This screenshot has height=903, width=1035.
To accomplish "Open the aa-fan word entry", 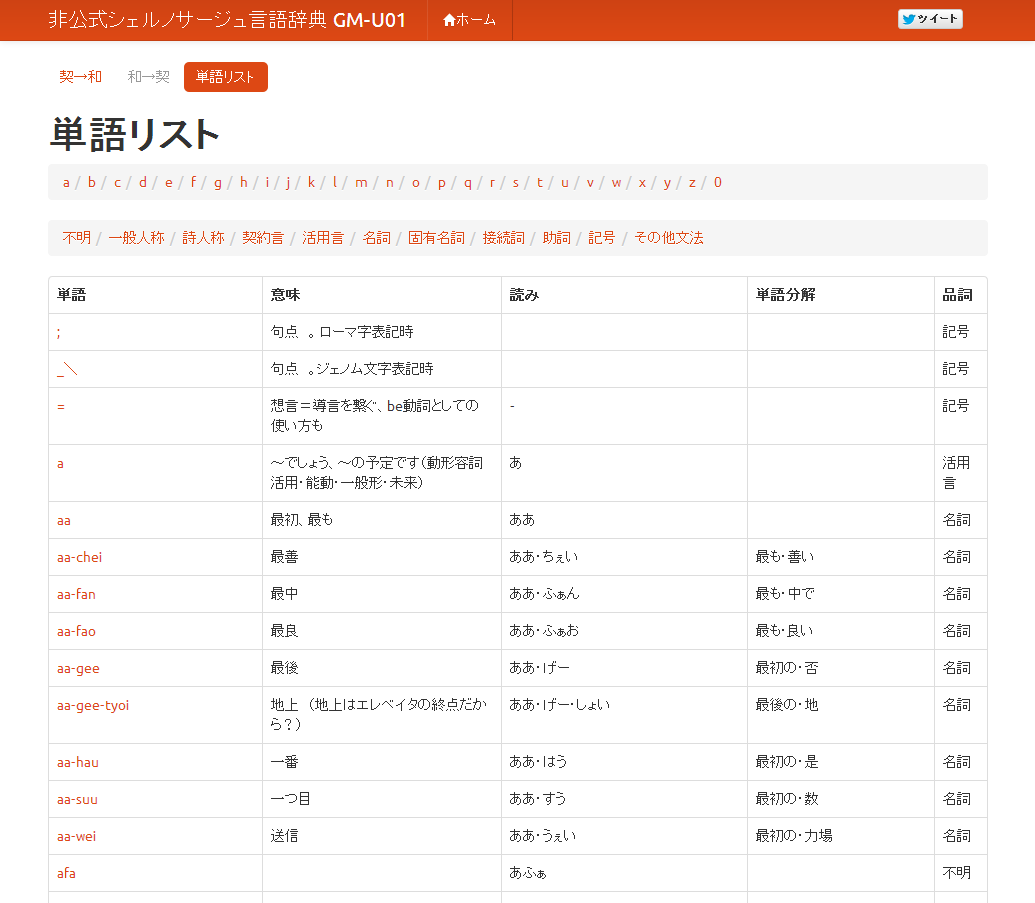I will (x=76, y=595).
